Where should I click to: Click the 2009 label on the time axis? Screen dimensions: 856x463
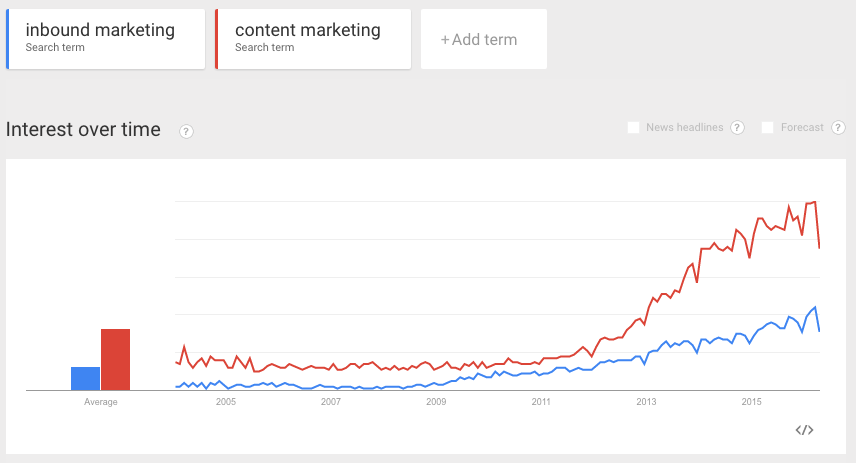tap(436, 402)
